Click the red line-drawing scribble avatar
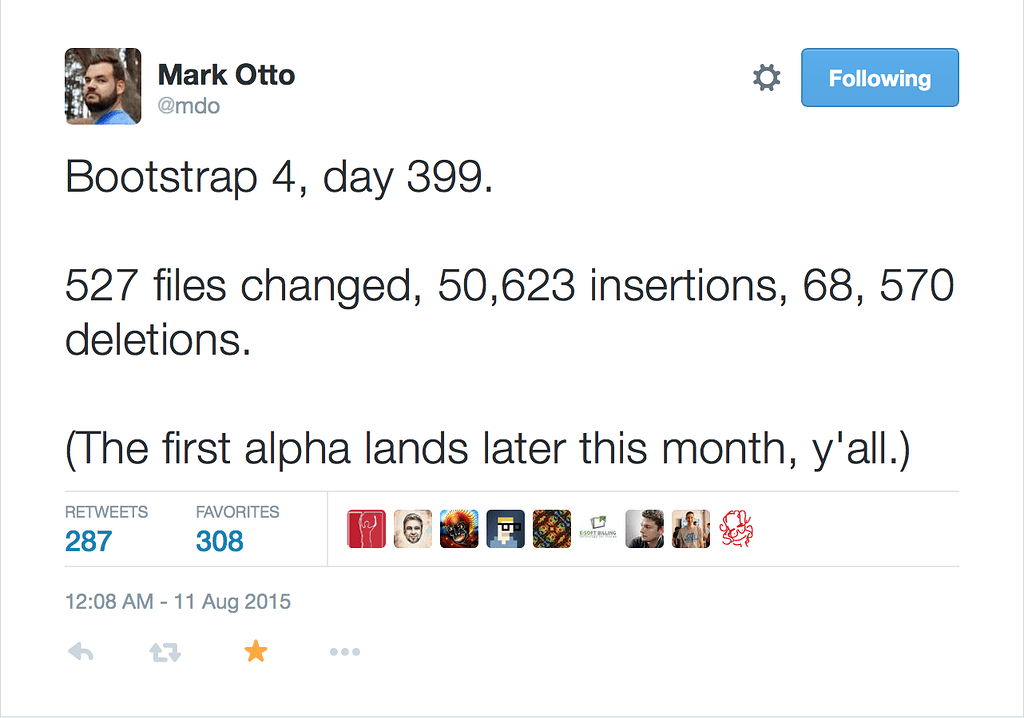The width and height of the screenshot is (1024, 718). pos(736,529)
